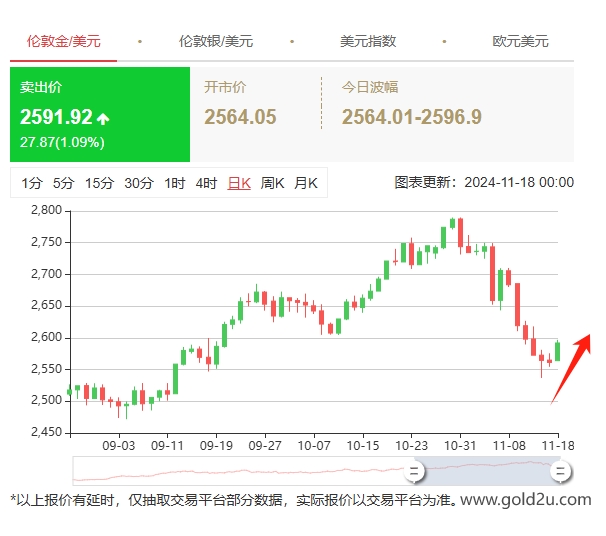Select the 日K daily candlestick view
Viewport: 606px width, 536px height.
click(x=239, y=183)
